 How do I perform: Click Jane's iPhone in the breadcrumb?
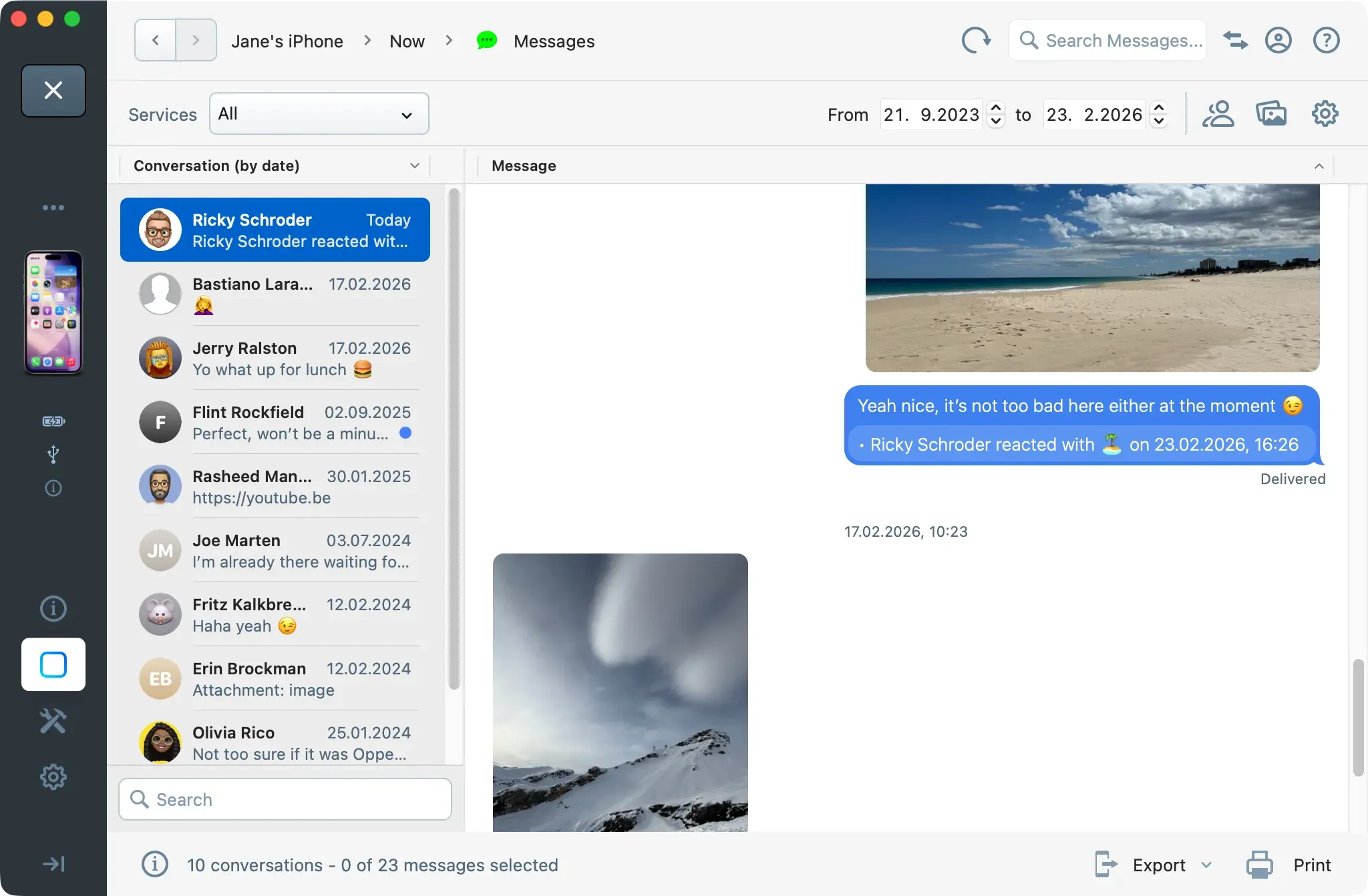click(287, 41)
